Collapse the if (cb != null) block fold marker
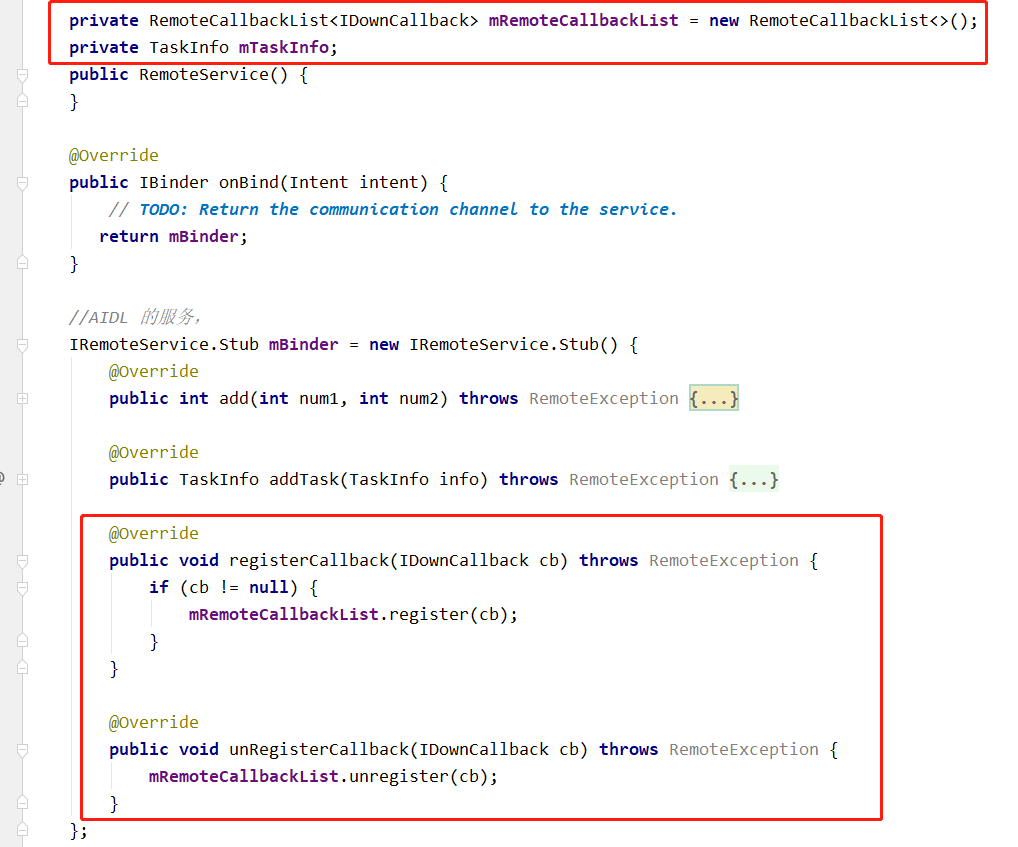Screen dimensions: 1018x847 (23, 588)
